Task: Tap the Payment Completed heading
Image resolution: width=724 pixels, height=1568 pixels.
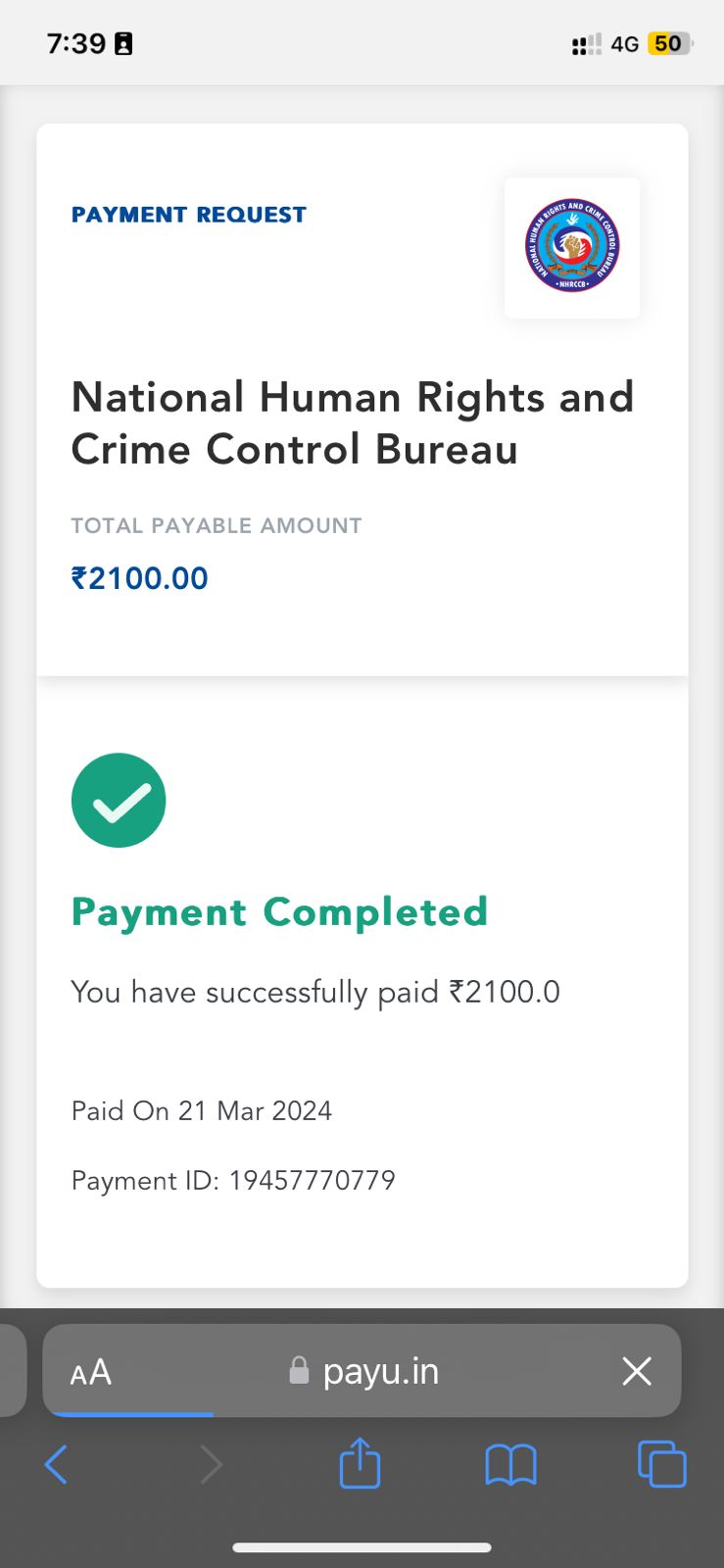Action: 279,912
